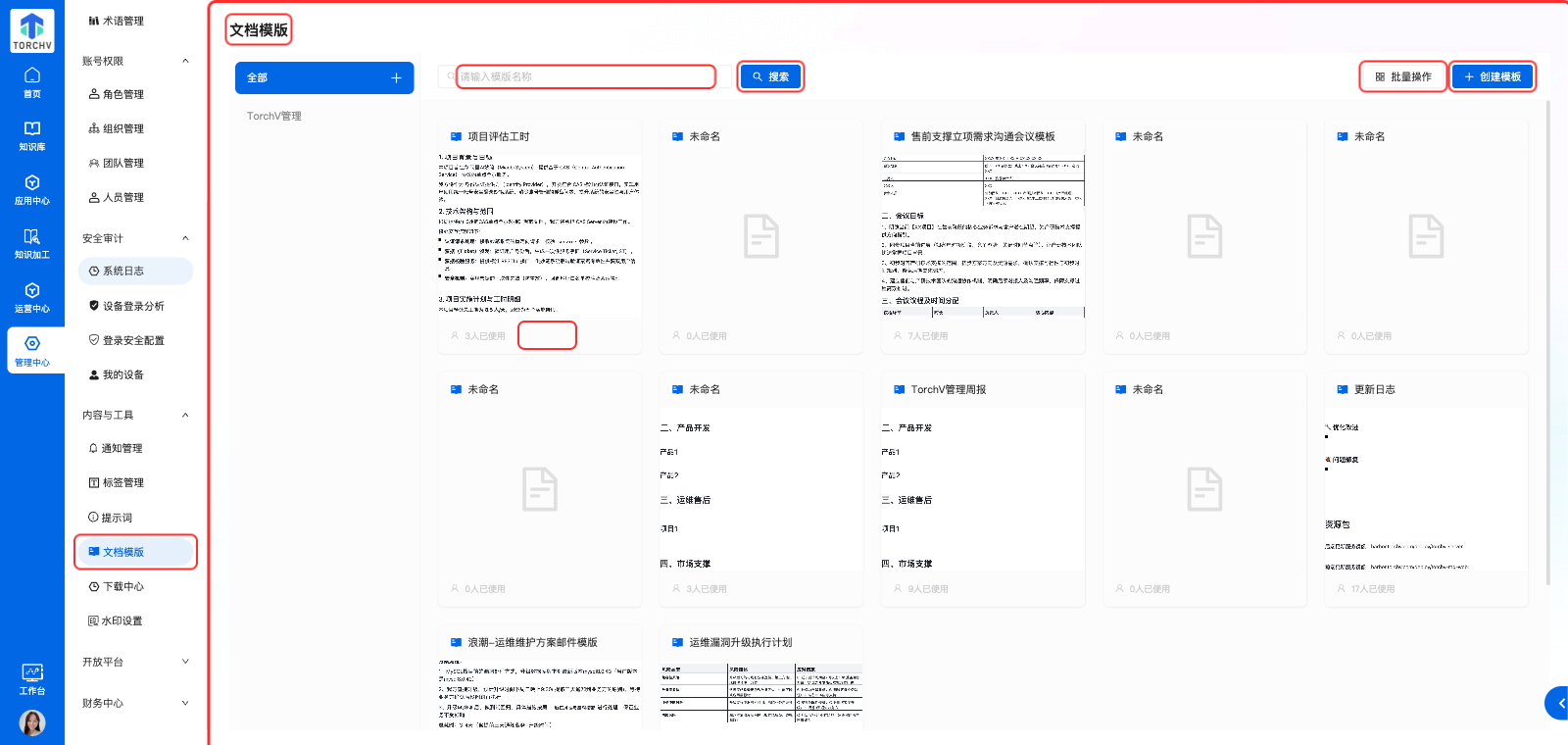The image size is (1568, 745).
Task: Select 文档模版 menu item
Action: 135,552
